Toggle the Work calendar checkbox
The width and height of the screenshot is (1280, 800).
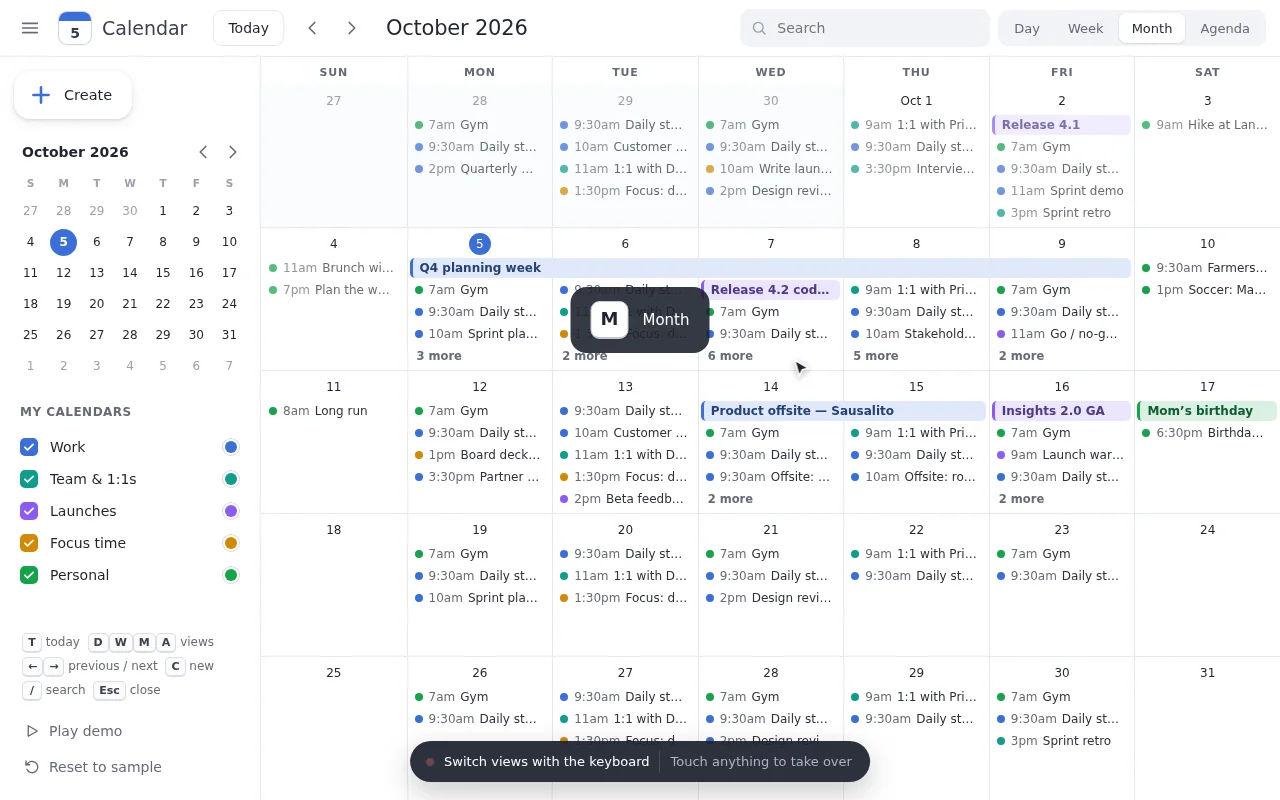tap(29, 447)
